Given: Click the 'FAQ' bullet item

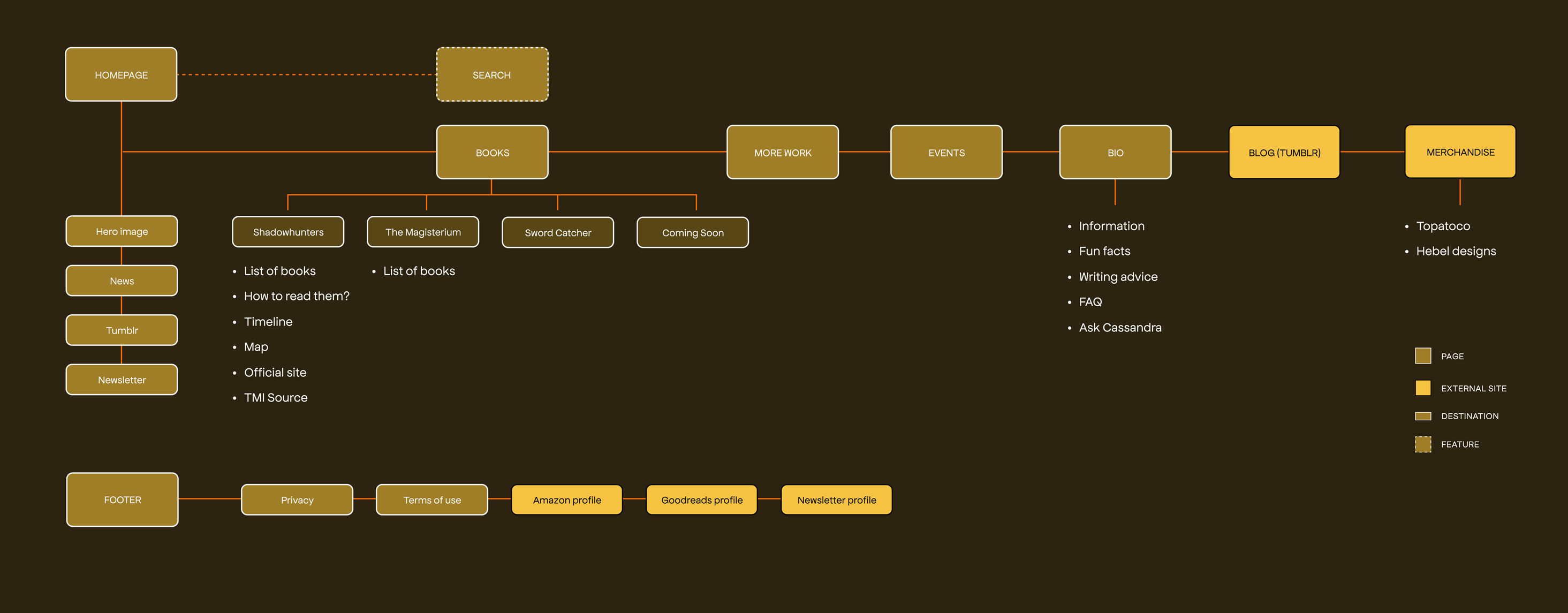Looking at the screenshot, I should 1090,302.
